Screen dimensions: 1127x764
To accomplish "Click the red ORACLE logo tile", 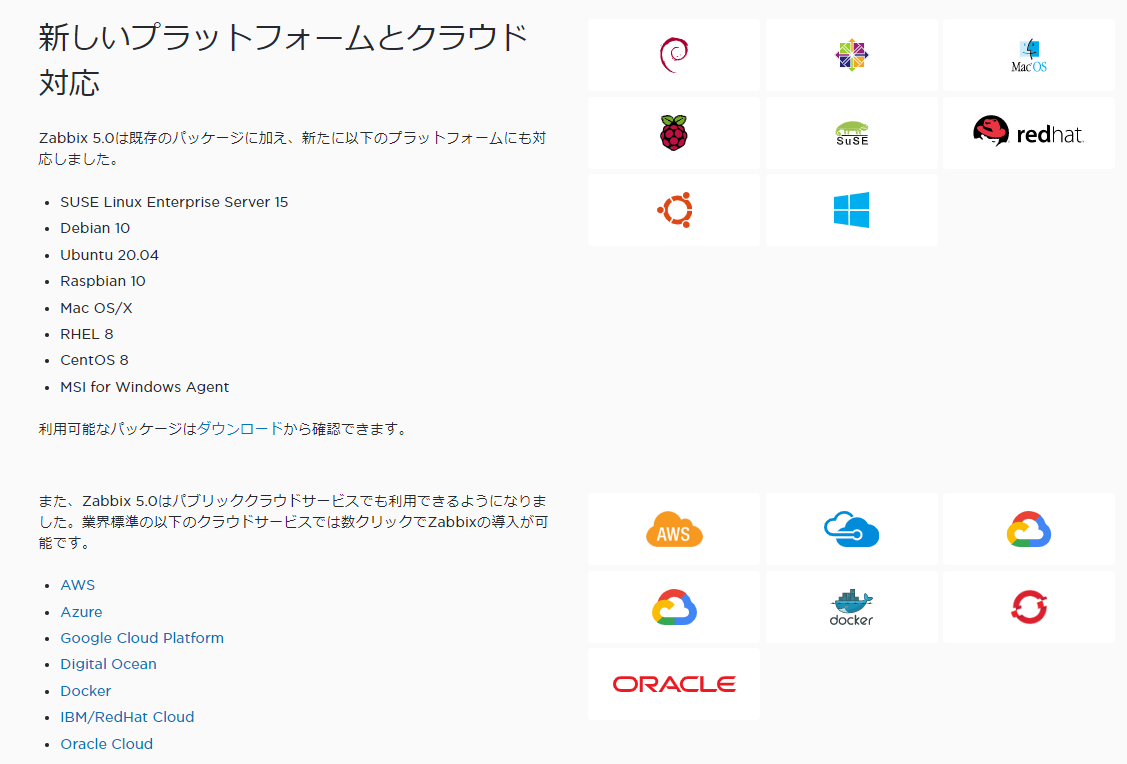I will pos(673,684).
